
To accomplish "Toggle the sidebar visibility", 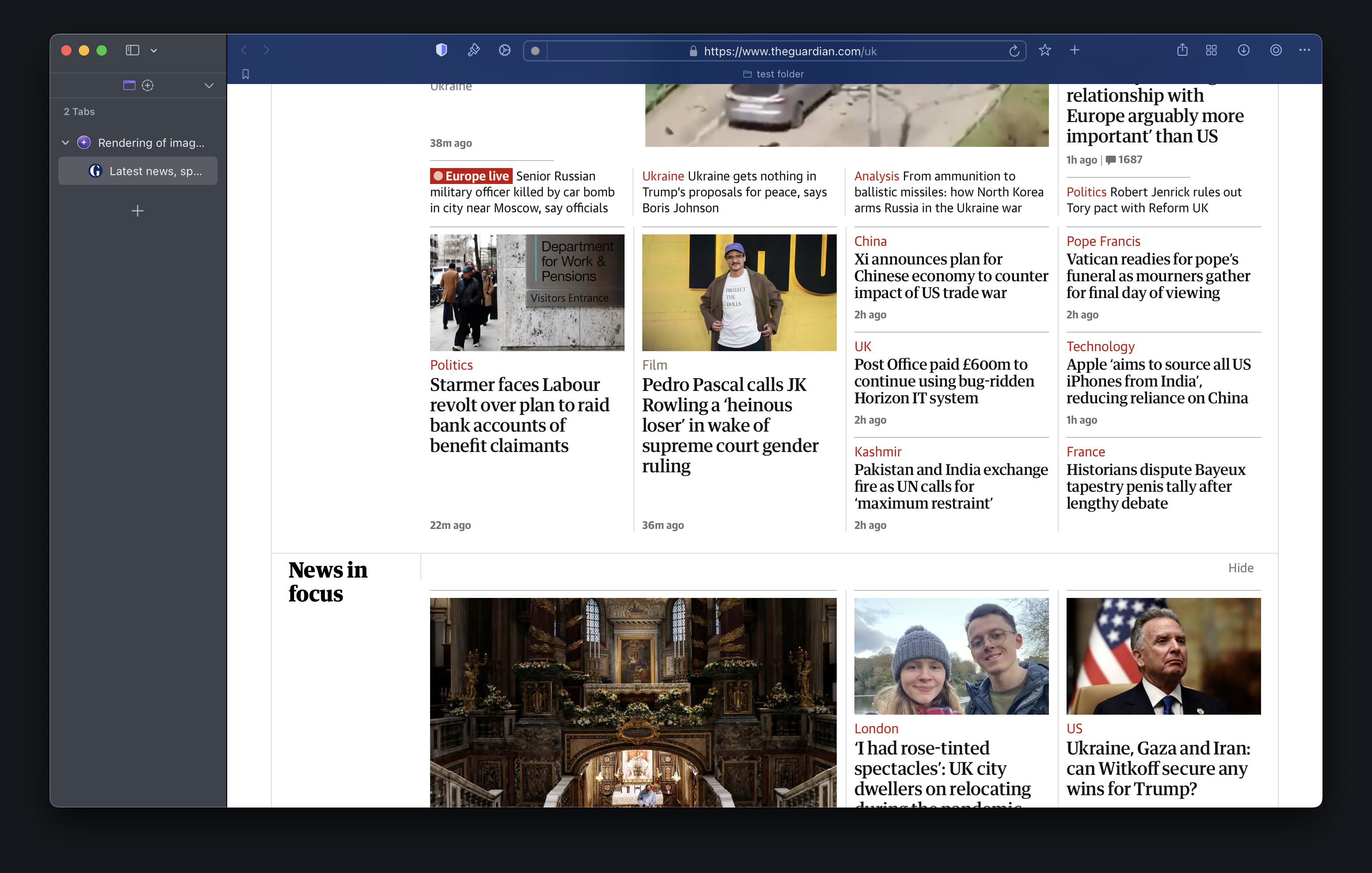I will [x=132, y=50].
